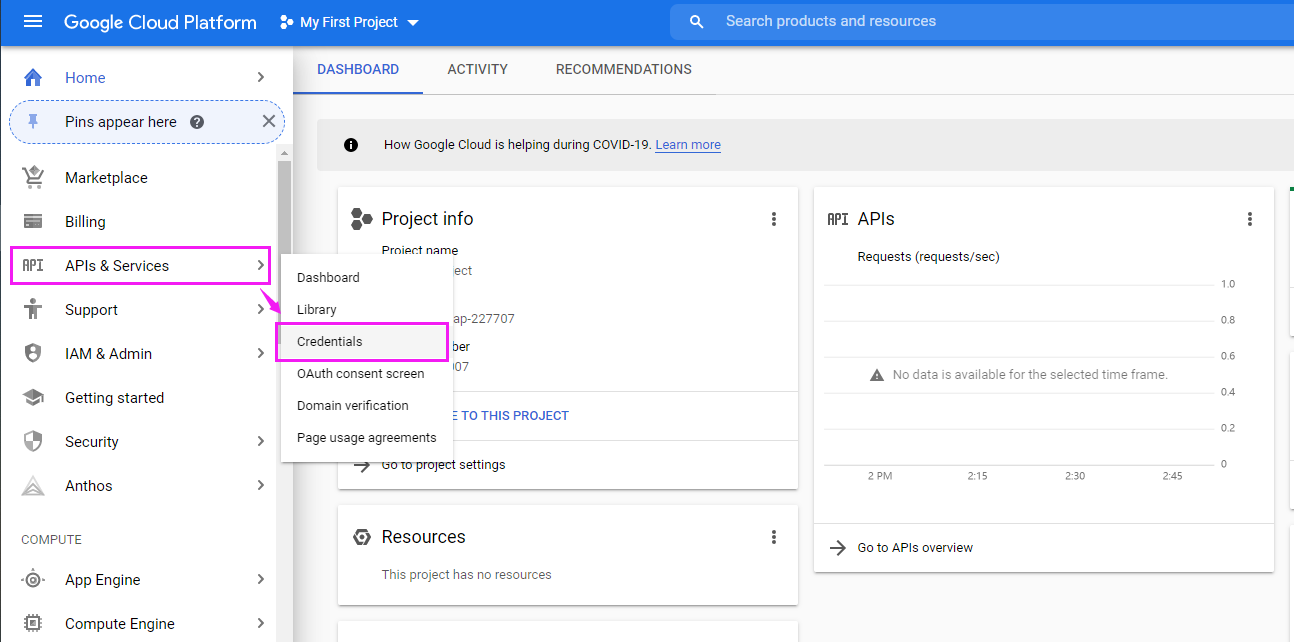Expand the Support submenu chevron
1294x642 pixels.
(260, 310)
